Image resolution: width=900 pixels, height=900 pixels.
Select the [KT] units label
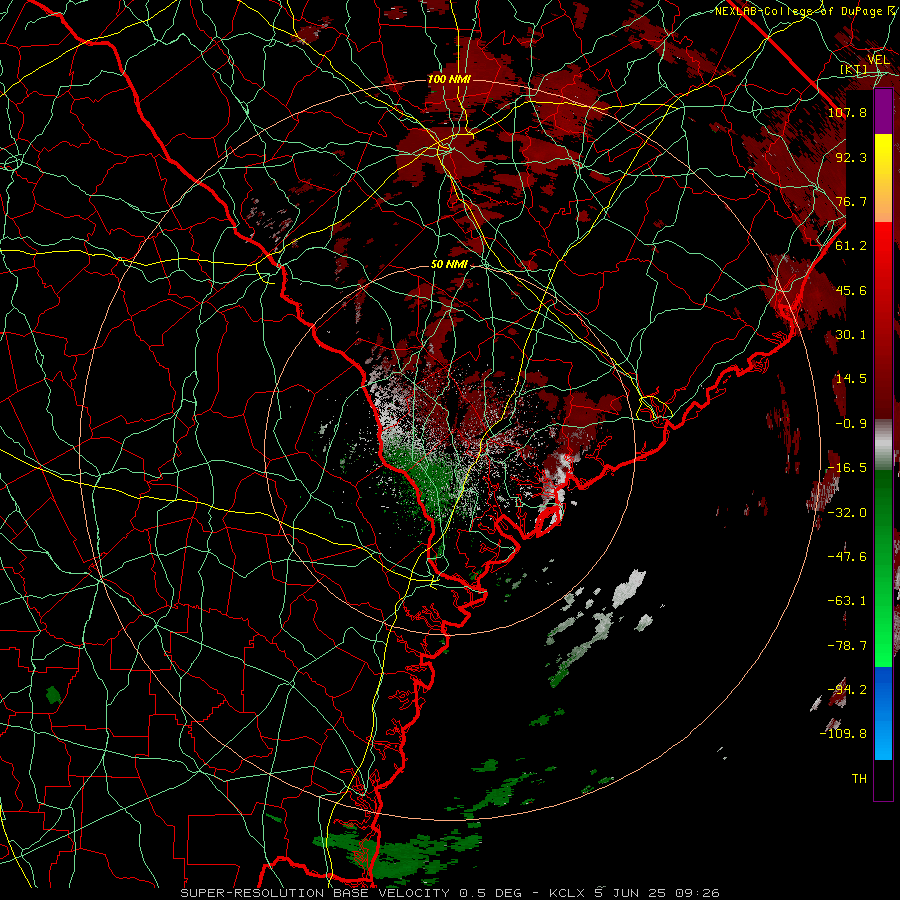click(x=853, y=70)
